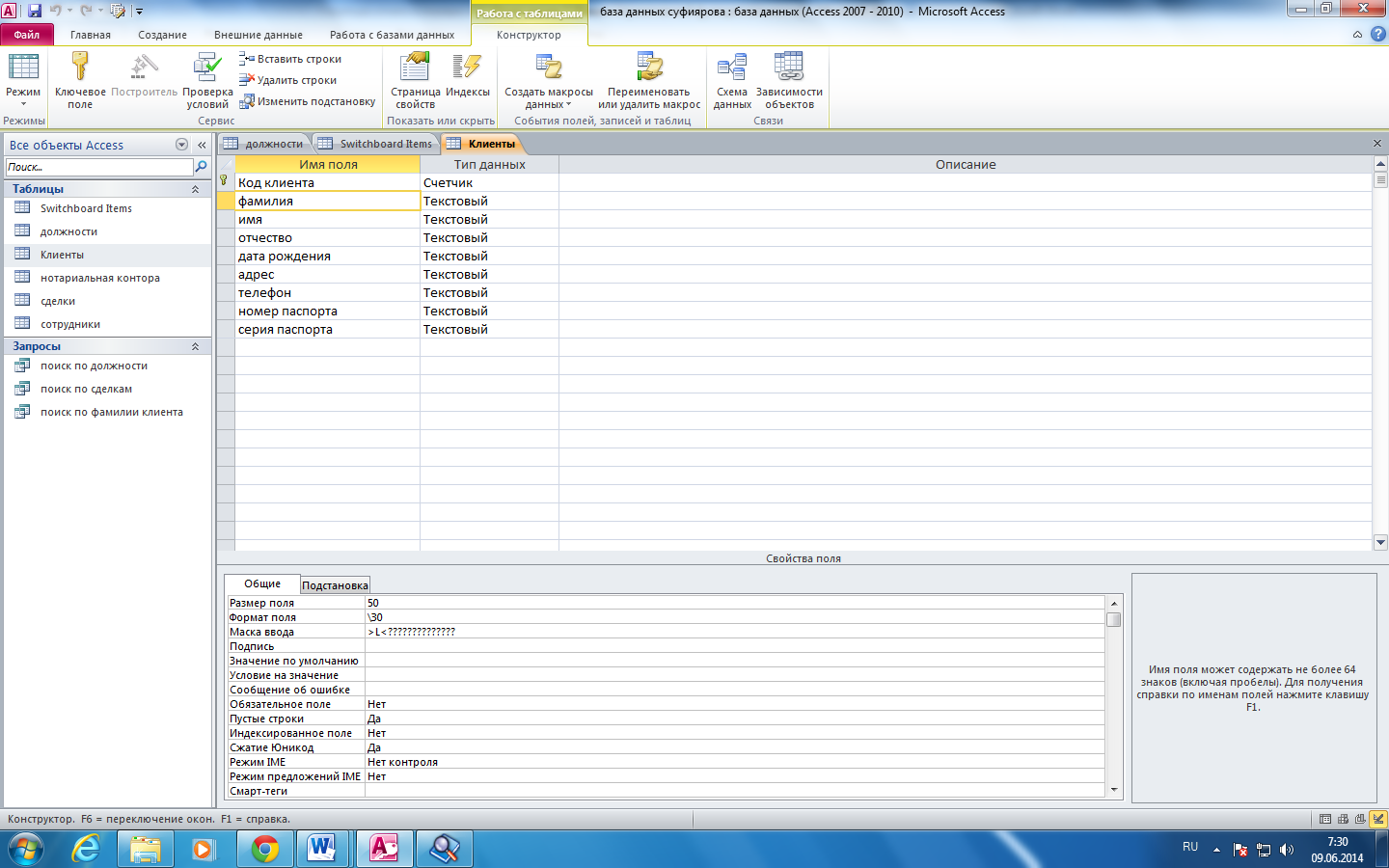This screenshot has width=1389, height=868.
Task: Open the Индексы indexes icon
Action: tap(468, 75)
